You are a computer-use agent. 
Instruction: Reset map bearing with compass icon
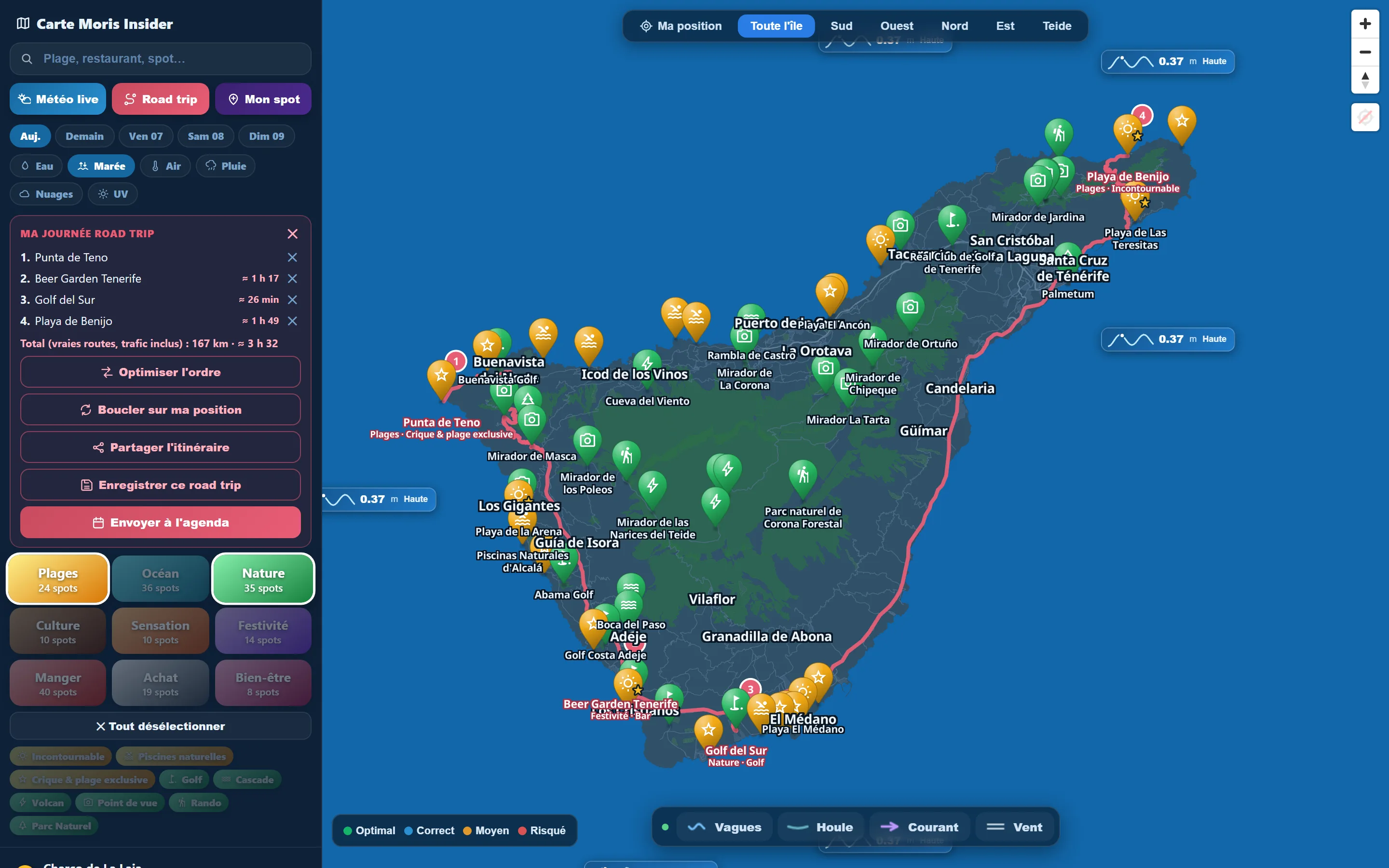(1365, 81)
